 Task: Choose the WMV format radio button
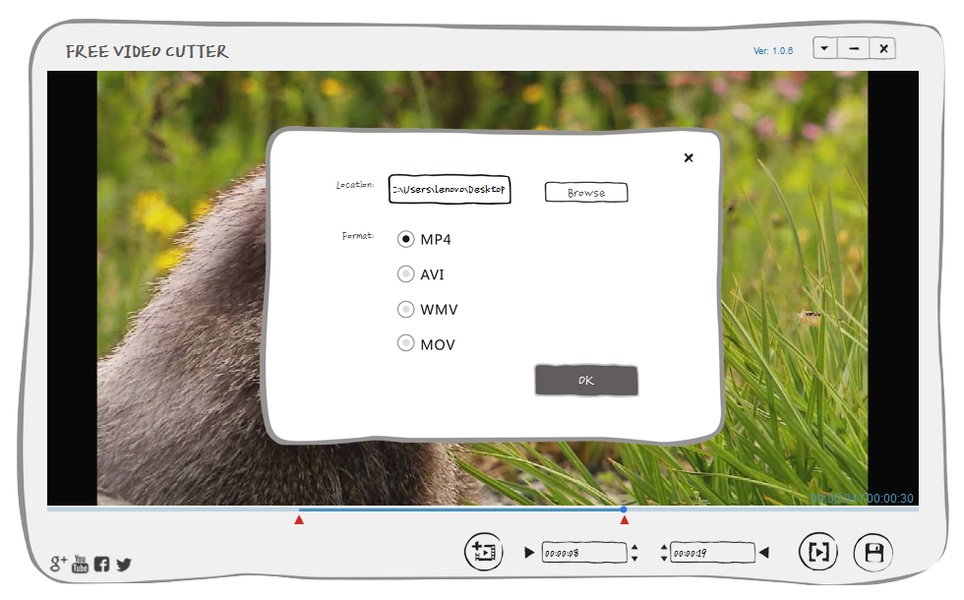click(x=406, y=309)
